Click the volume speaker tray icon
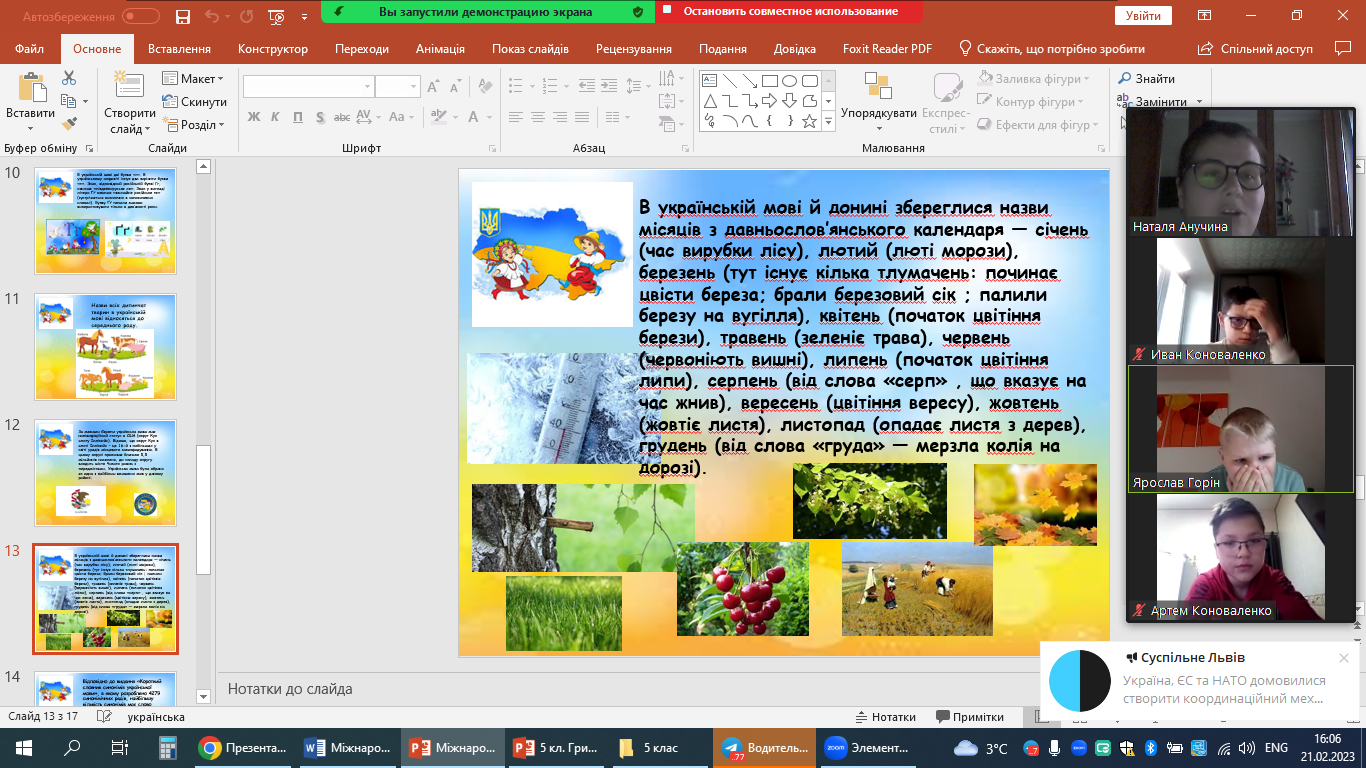 (x=1246, y=748)
